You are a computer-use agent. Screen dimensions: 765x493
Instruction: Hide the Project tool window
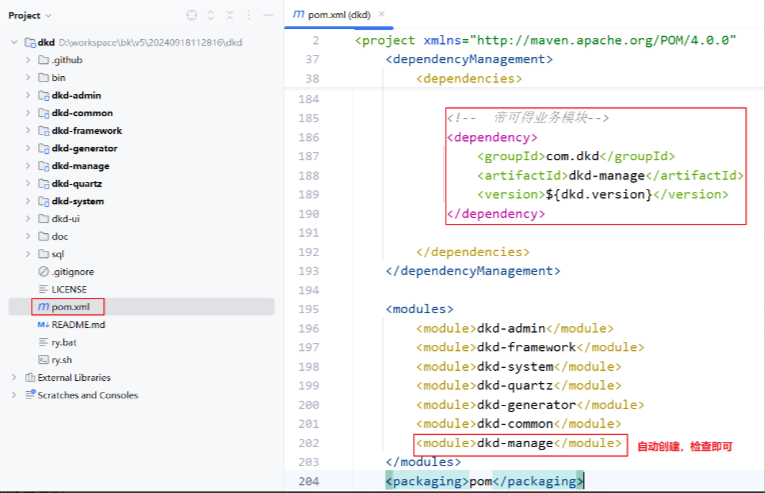267,15
